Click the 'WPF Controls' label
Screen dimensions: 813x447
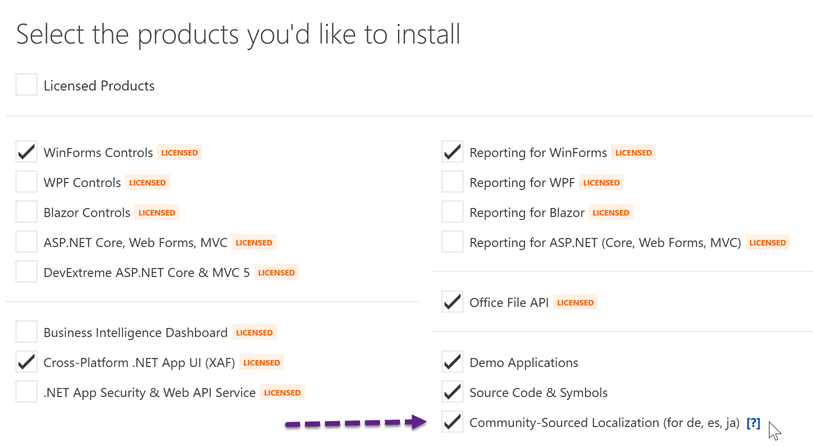82,183
